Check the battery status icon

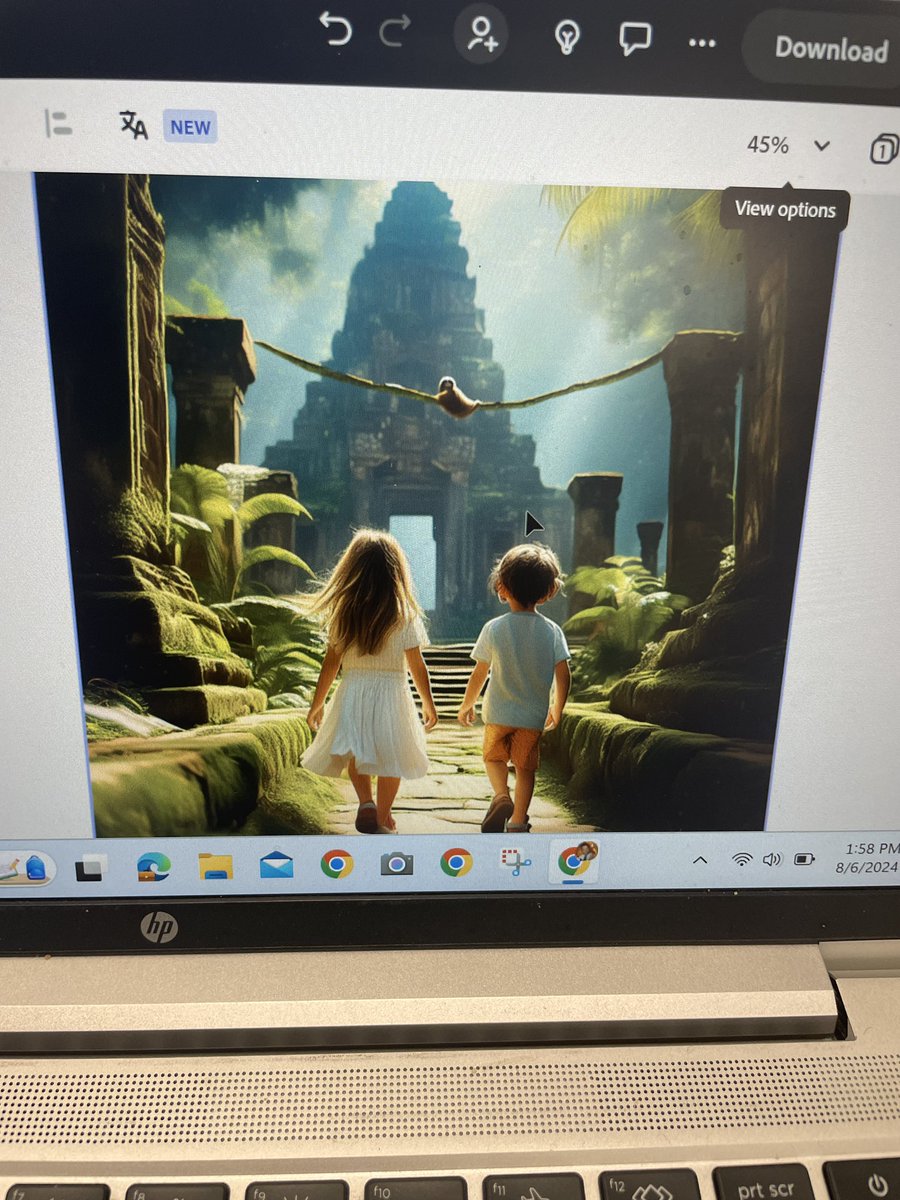804,859
